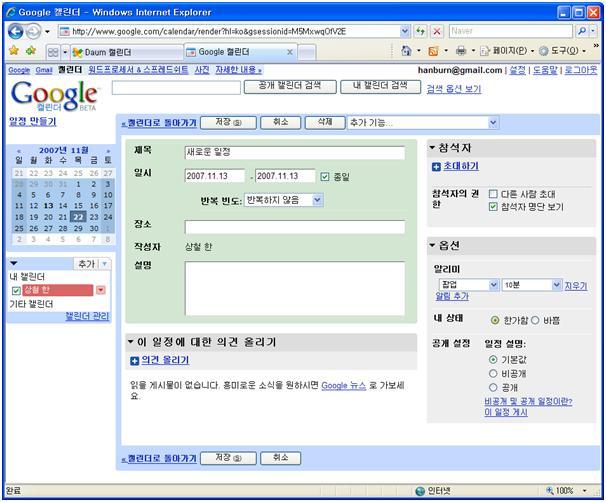Viewport: 606px width, 502px height.
Task: Click the 공개 캘린더 검색 button
Action: 290,87
